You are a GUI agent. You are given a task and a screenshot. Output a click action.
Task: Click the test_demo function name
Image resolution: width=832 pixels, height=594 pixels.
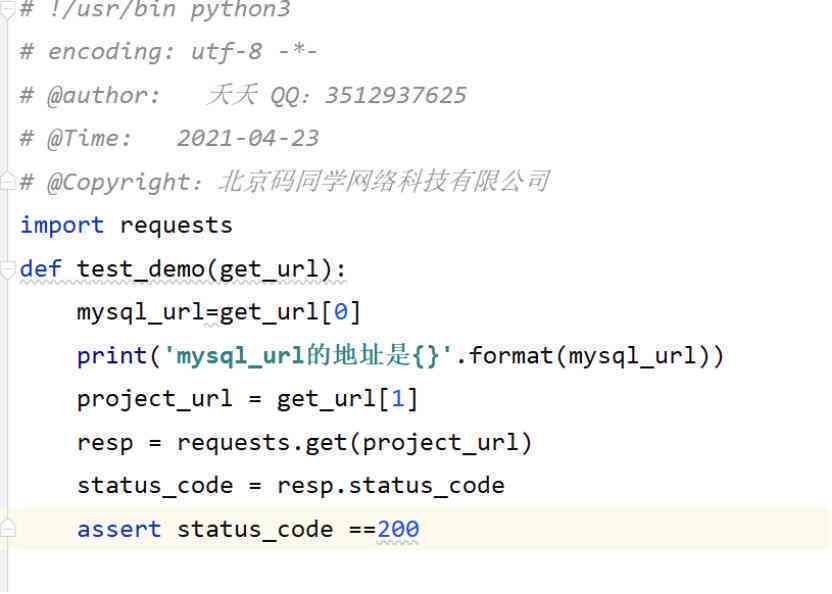[141, 269]
